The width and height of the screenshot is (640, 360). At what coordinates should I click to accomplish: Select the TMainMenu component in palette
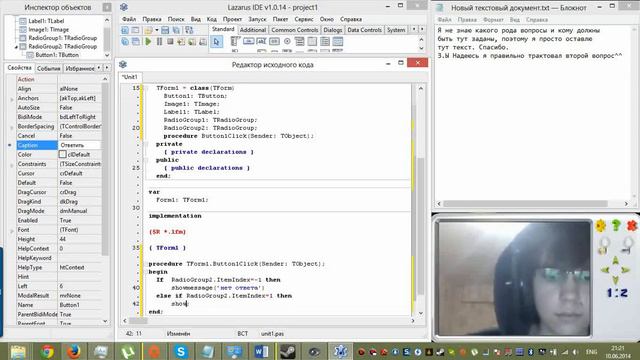click(236, 42)
